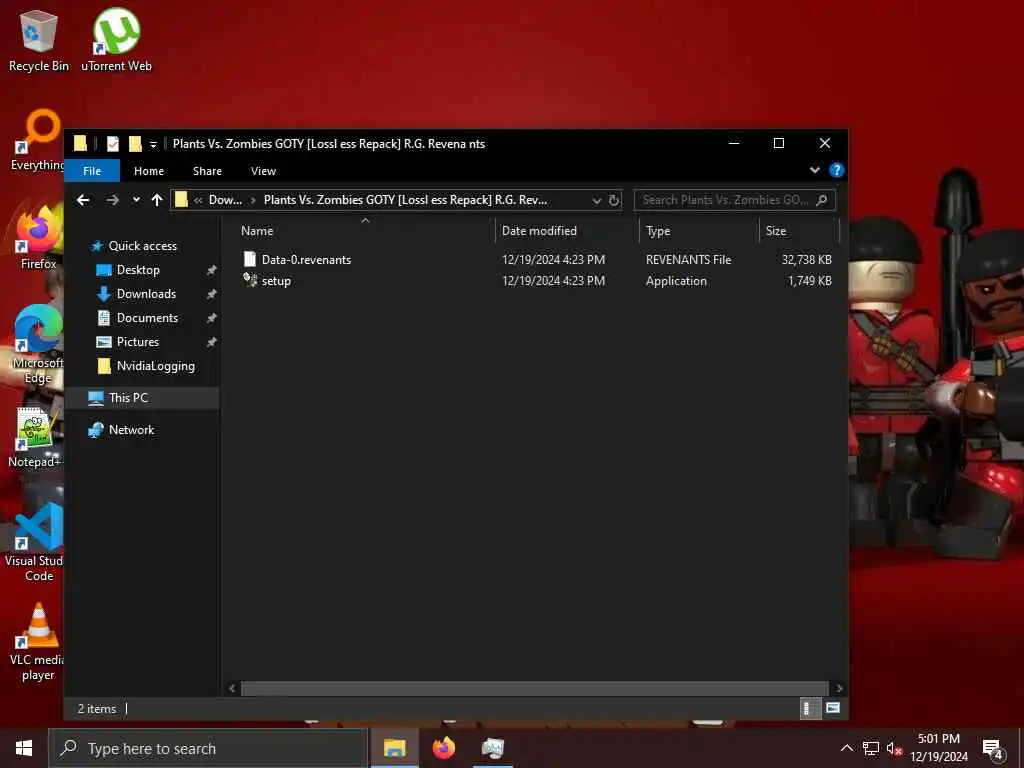
Task: Select the setup application file
Action: tap(276, 281)
